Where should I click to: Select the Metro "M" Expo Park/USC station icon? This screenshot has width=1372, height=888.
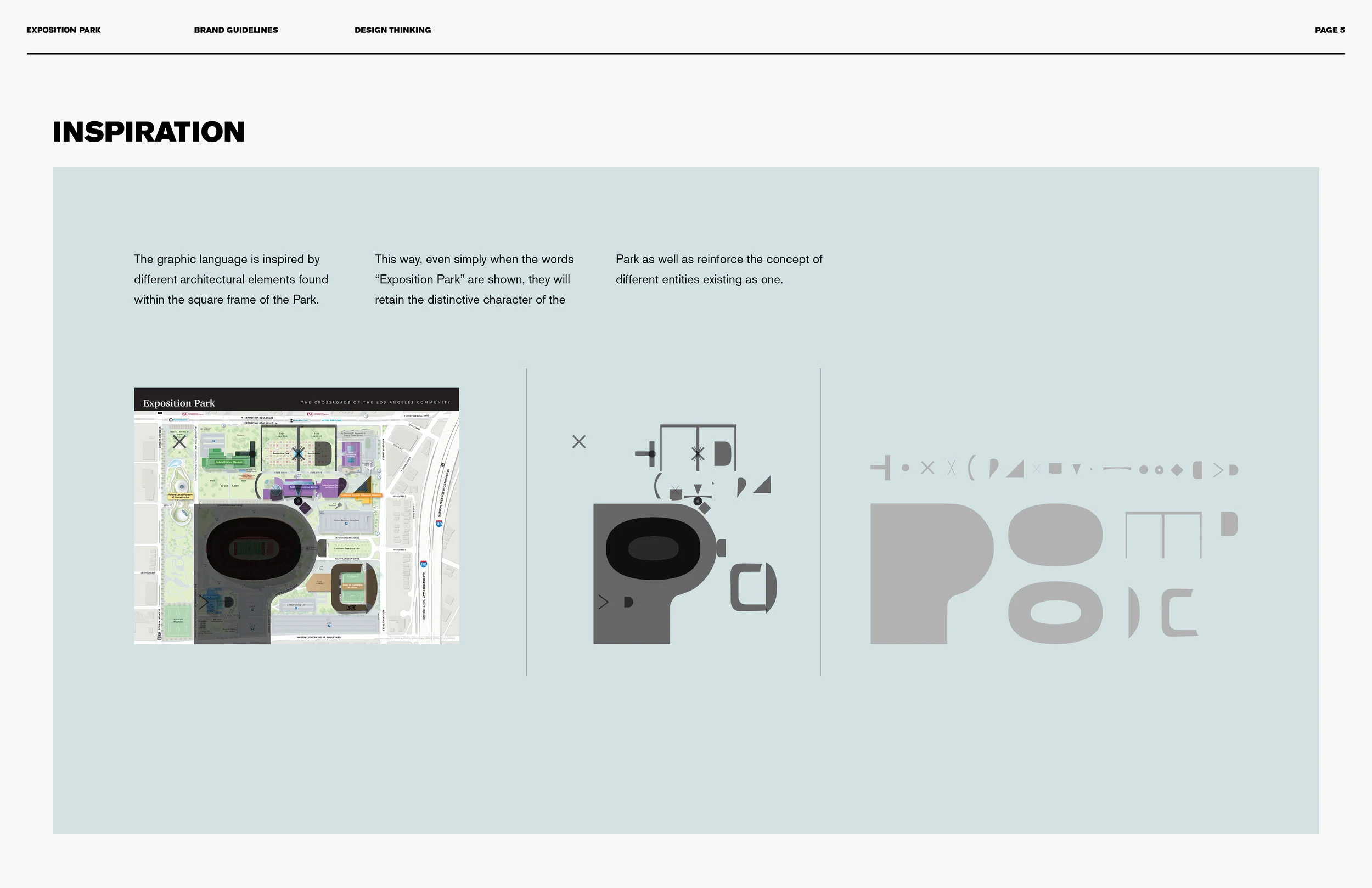point(292,420)
